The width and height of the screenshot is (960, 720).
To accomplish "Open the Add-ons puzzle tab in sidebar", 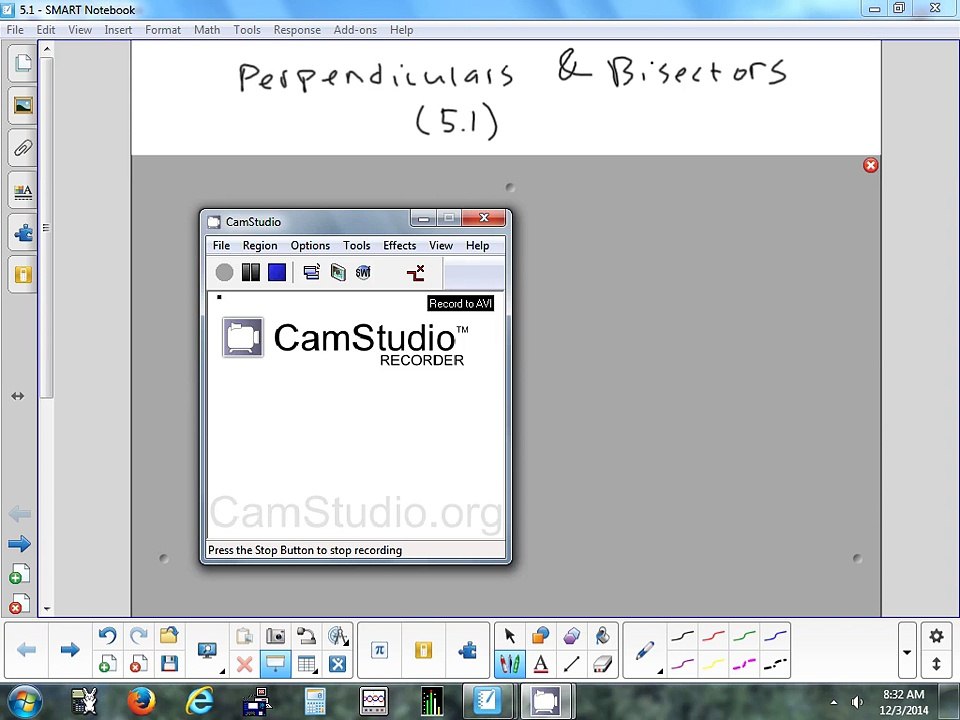I will click(23, 233).
